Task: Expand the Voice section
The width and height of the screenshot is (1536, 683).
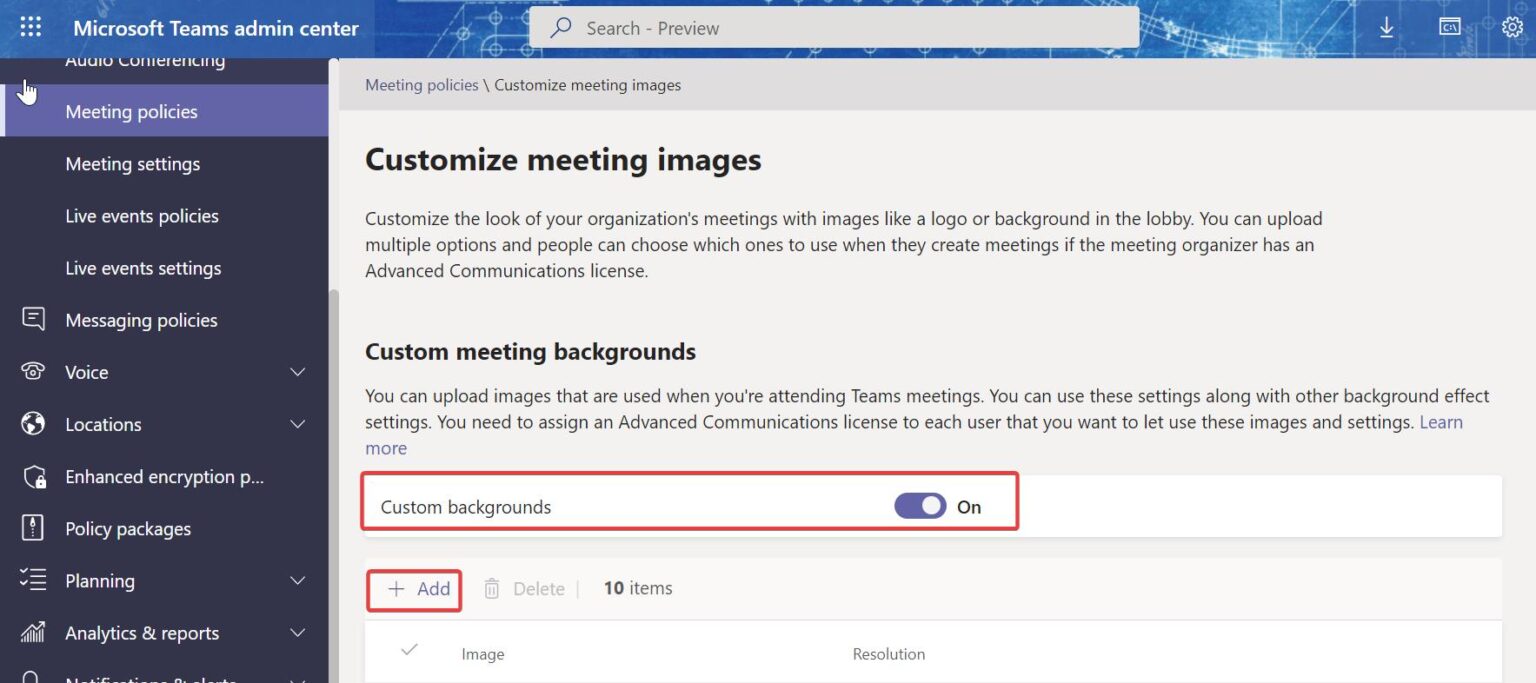Action: 297,372
